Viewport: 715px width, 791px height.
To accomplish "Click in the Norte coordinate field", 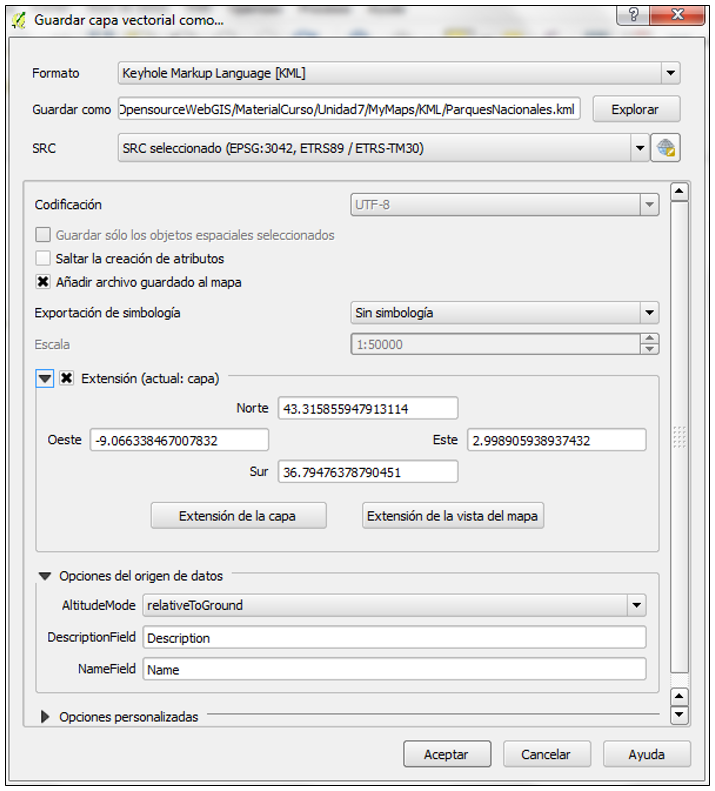I will tap(367, 408).
